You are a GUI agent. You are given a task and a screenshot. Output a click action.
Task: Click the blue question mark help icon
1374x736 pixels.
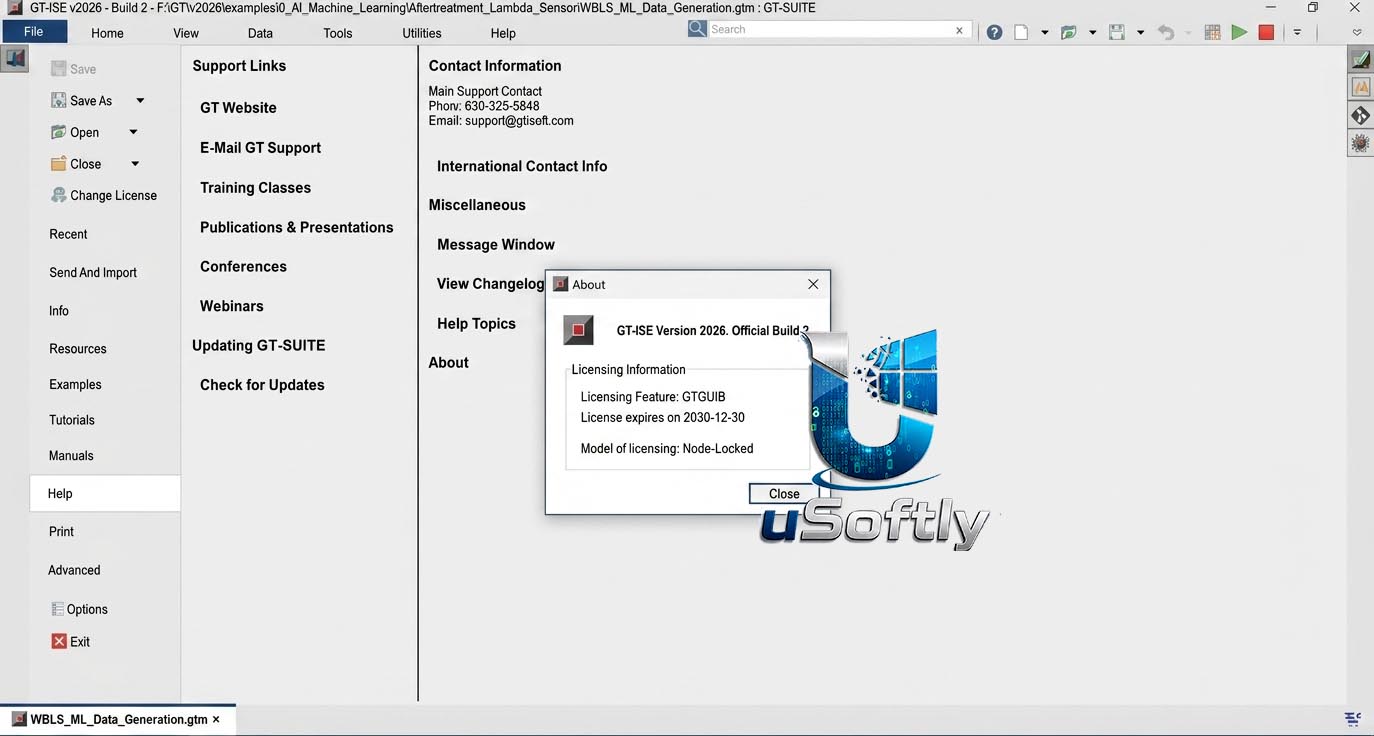pos(994,32)
